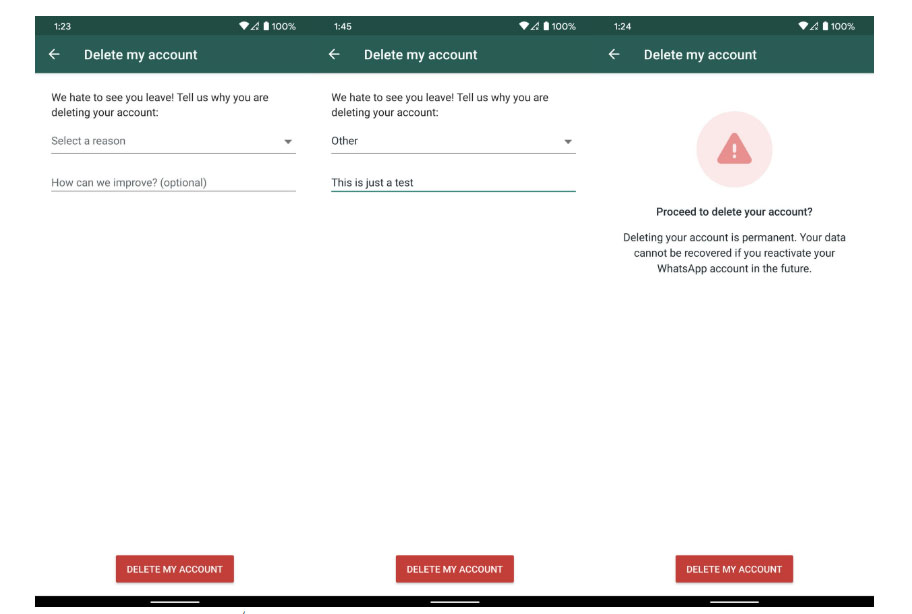The height and width of the screenshot is (614, 912).
Task: Tap signal icon in the 1:24 status bar
Action: pos(816,26)
